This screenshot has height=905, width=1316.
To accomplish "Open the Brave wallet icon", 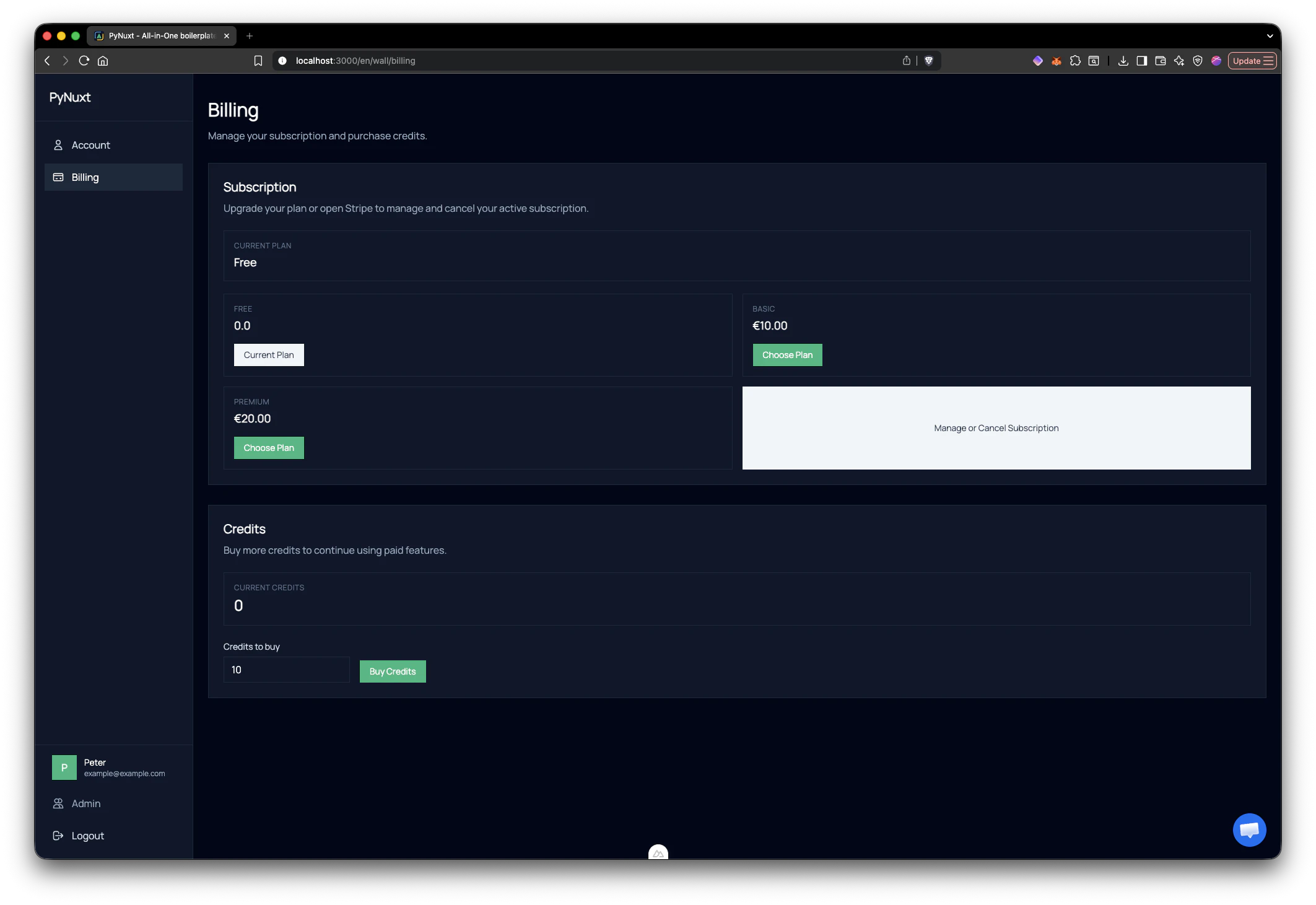I will pos(1161,61).
